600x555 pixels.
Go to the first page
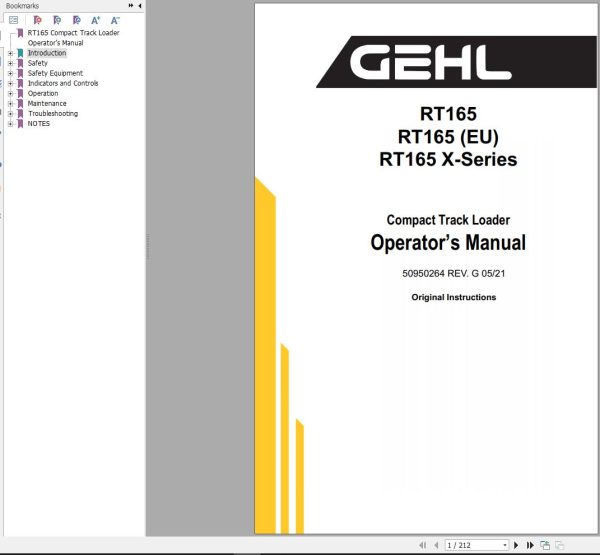pos(422,545)
